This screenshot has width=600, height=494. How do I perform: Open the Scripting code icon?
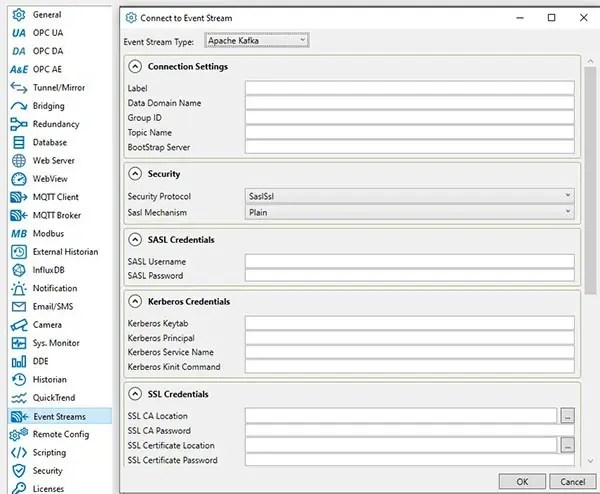point(19,453)
